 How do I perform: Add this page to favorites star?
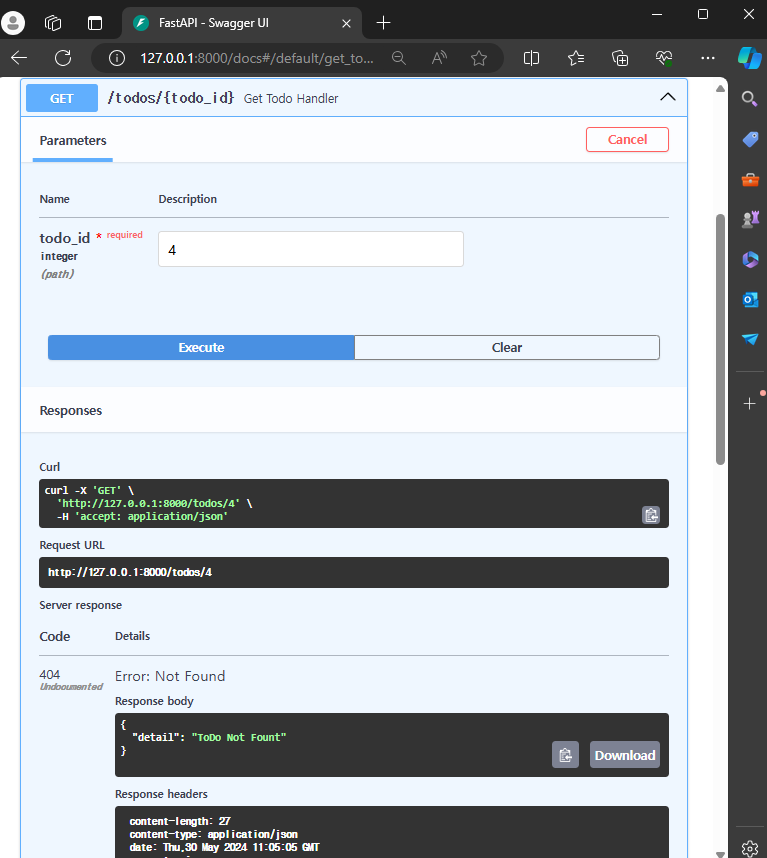click(x=479, y=58)
